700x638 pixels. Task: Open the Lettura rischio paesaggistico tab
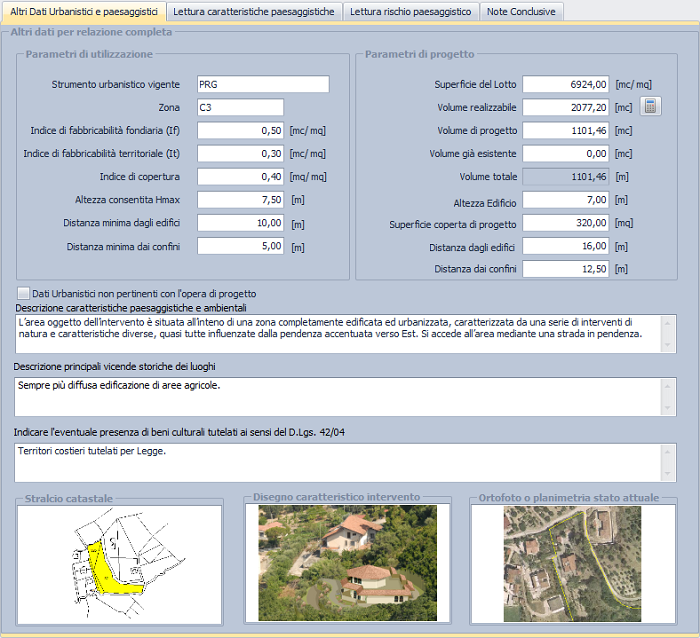tap(410, 11)
